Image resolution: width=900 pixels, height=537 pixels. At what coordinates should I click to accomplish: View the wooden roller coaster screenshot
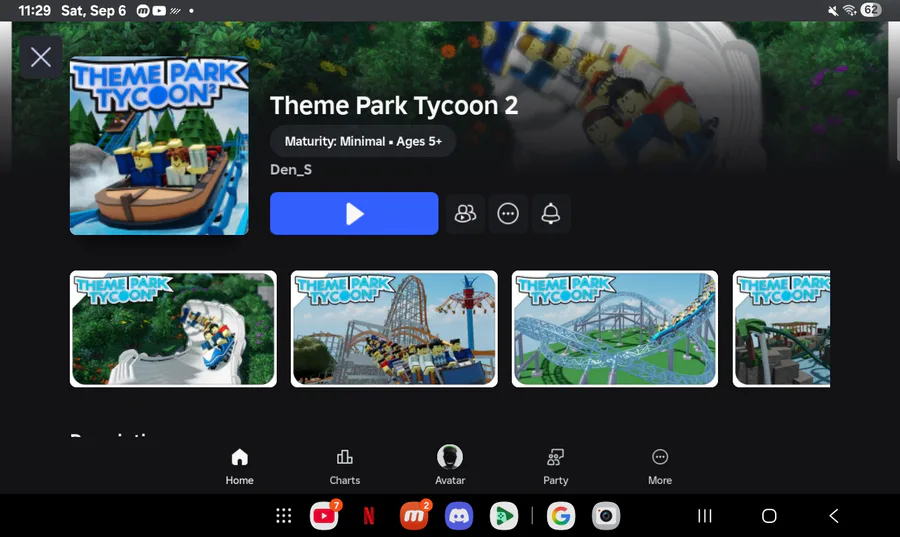point(394,329)
